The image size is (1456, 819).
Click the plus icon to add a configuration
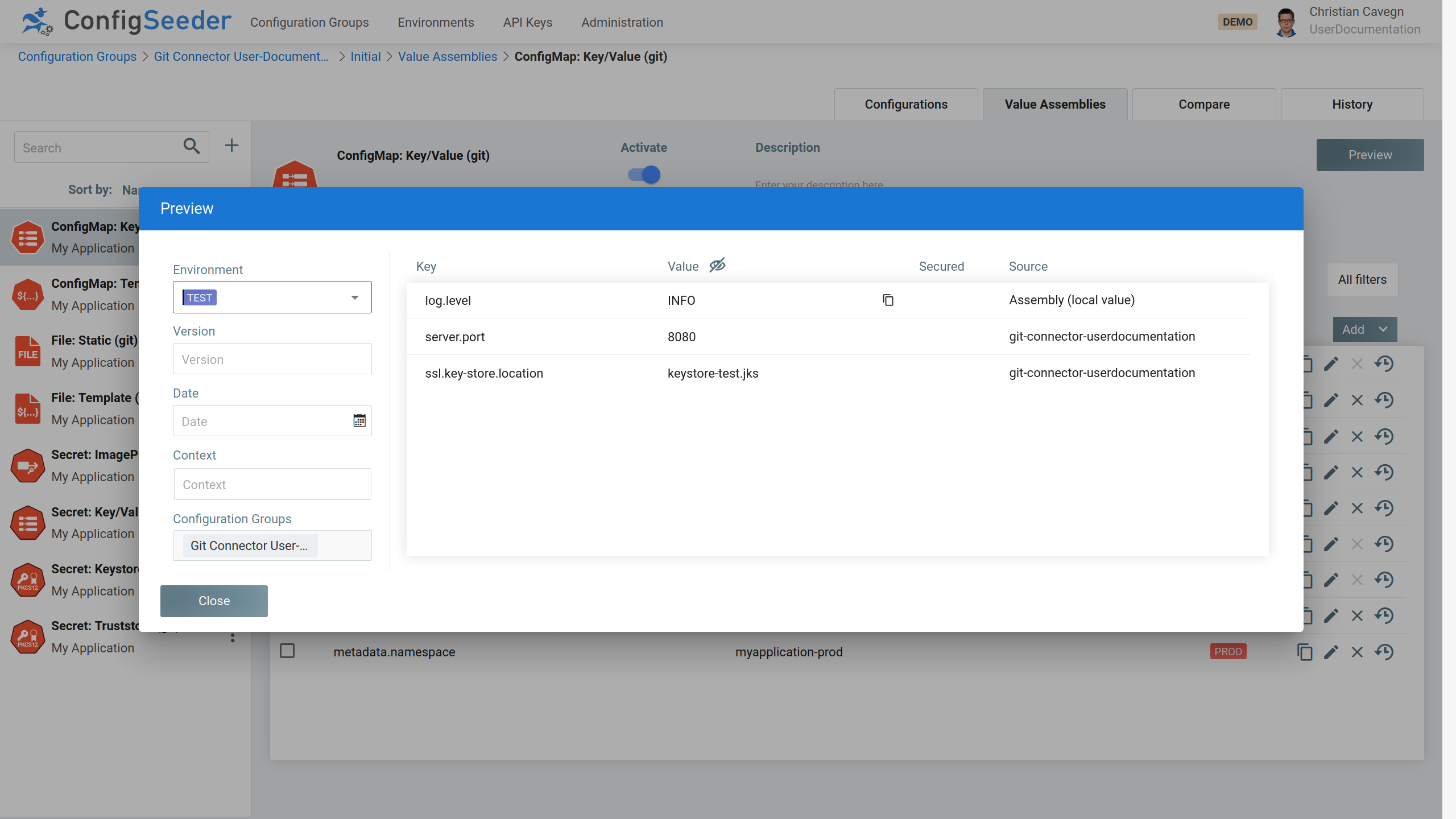coord(231,145)
